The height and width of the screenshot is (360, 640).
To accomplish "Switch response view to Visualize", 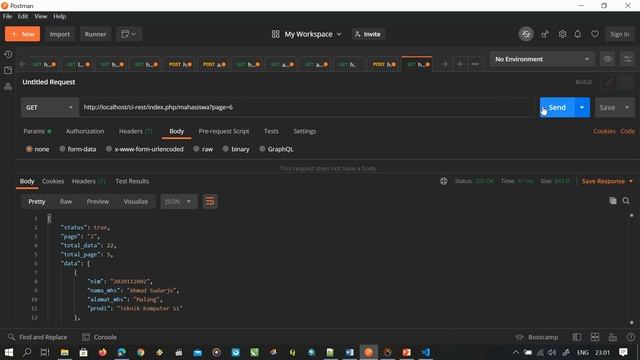I will [136, 201].
